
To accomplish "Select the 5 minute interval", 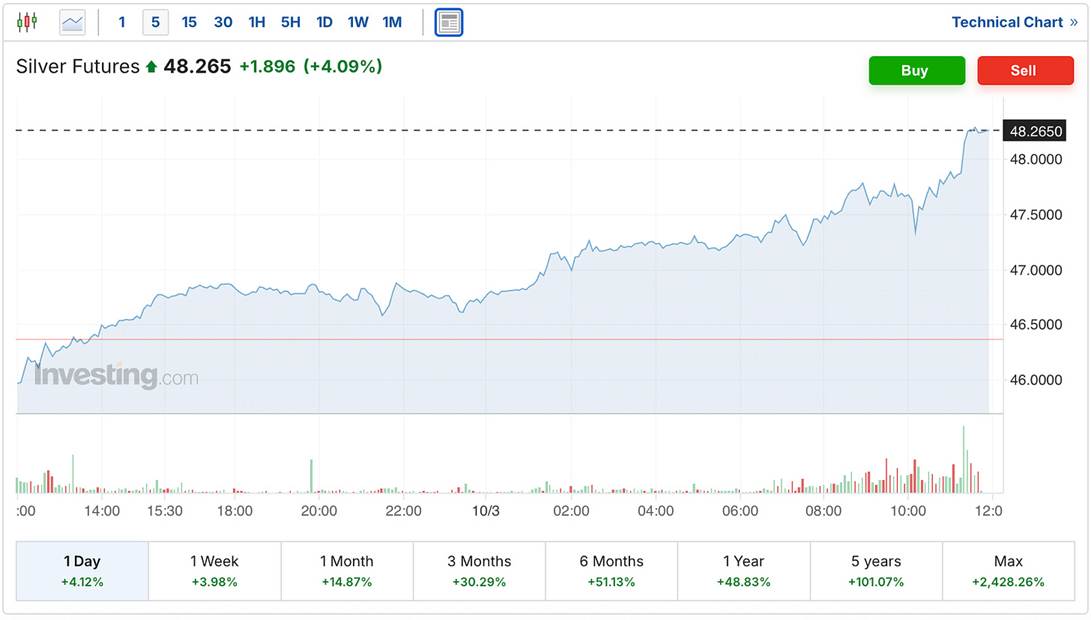I will [156, 22].
